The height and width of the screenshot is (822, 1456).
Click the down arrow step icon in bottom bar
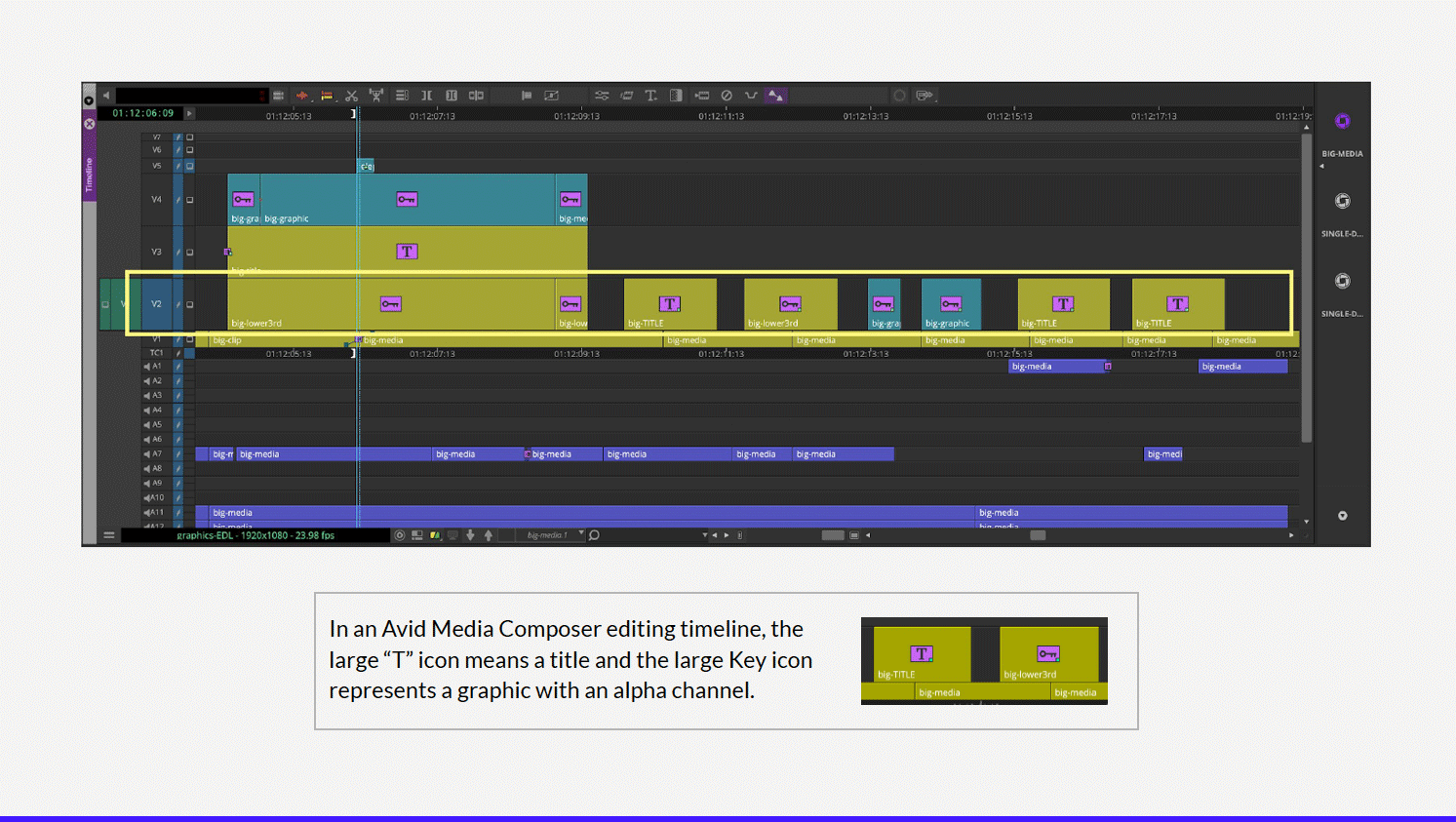470,535
